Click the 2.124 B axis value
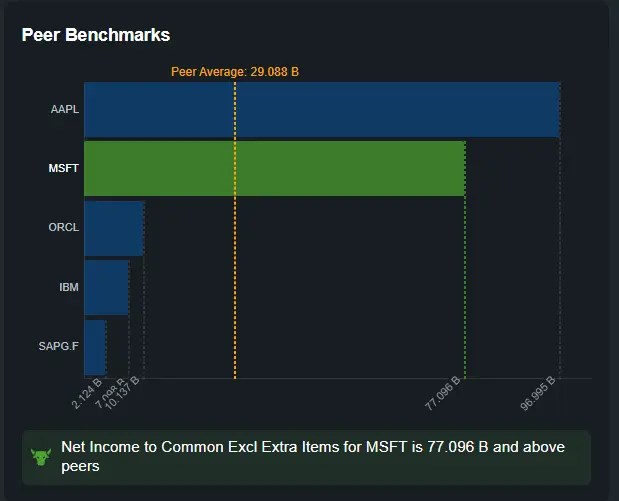The image size is (619, 501). click(87, 393)
